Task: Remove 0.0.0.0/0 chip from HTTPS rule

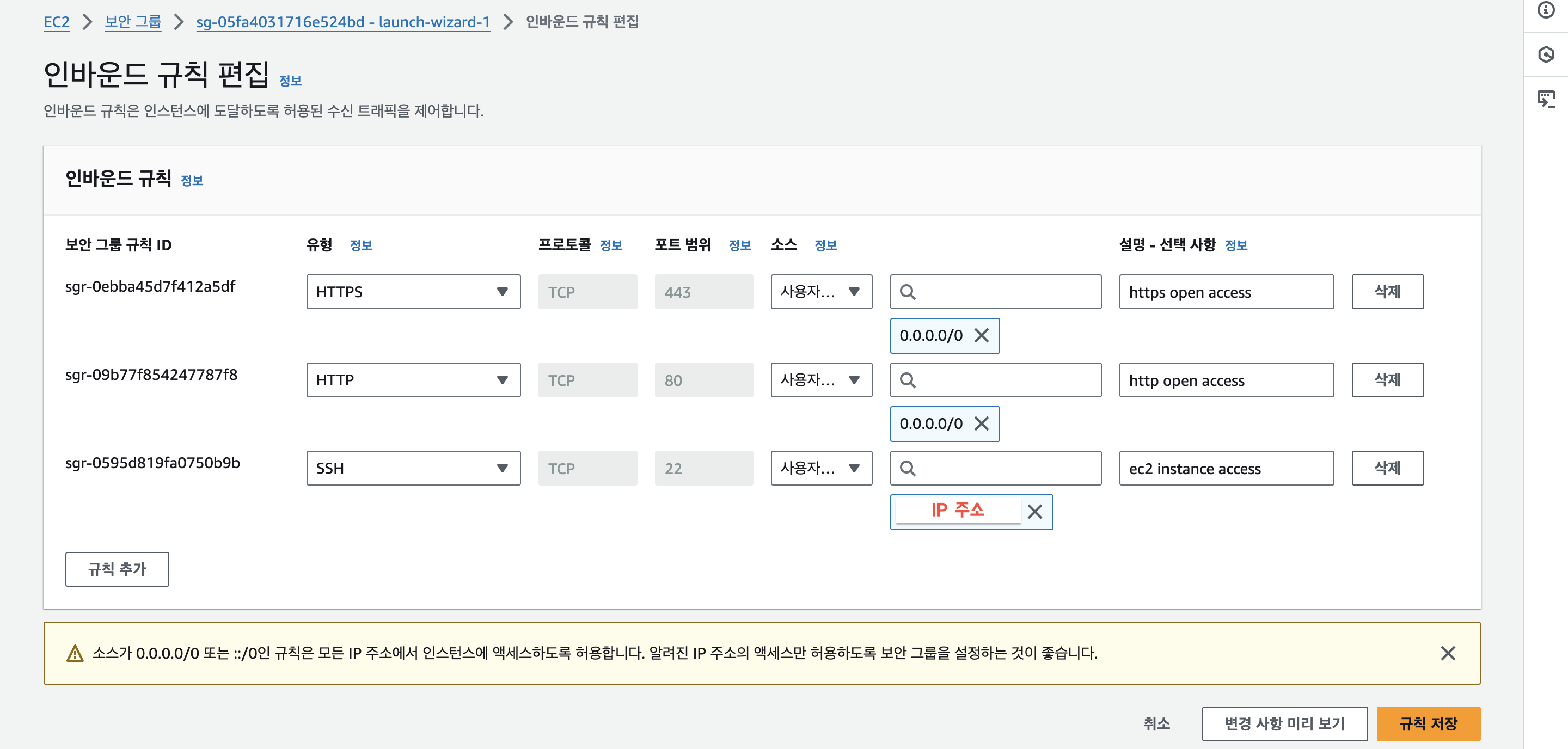Action: 981,335
